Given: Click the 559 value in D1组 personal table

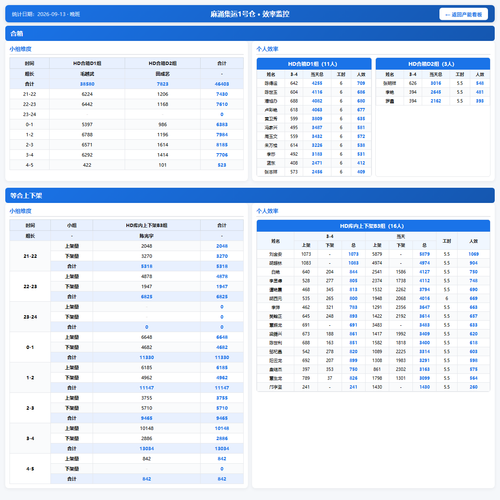Looking at the screenshot, I should pyautogui.click(x=294, y=136).
